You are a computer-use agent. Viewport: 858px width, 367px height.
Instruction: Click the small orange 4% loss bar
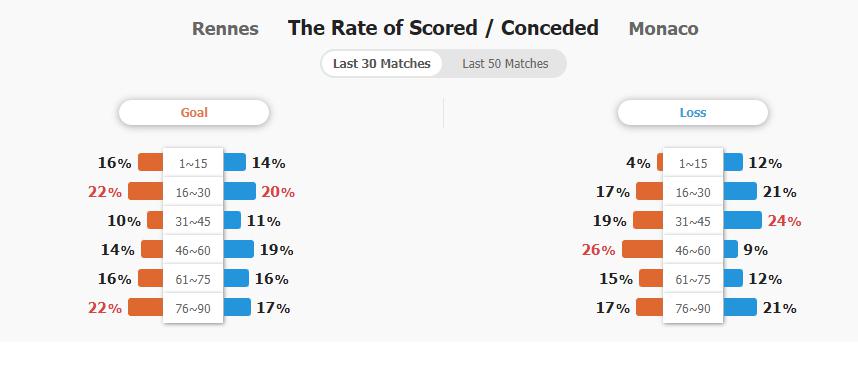(x=660, y=162)
